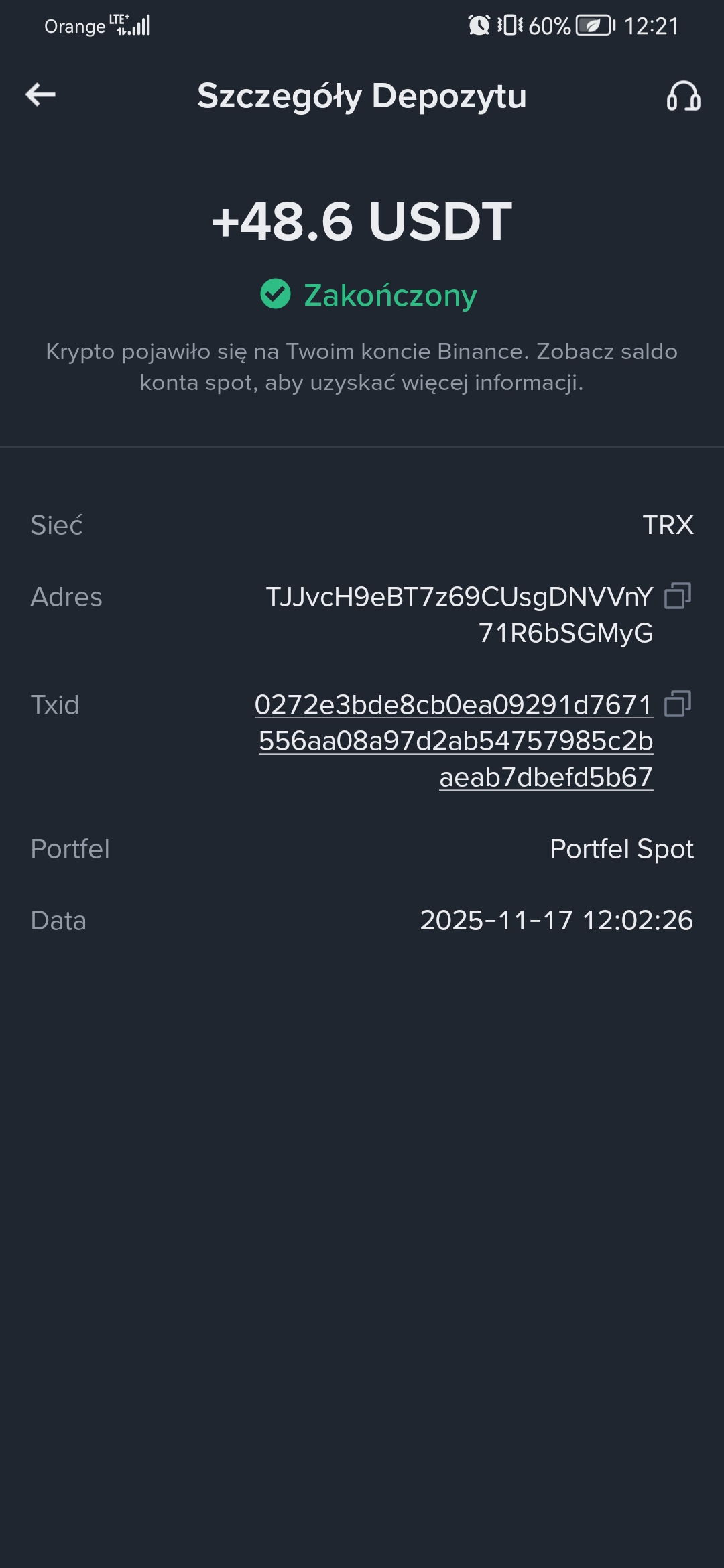
Task: Tap the Portfel Spot value
Action: (x=621, y=849)
